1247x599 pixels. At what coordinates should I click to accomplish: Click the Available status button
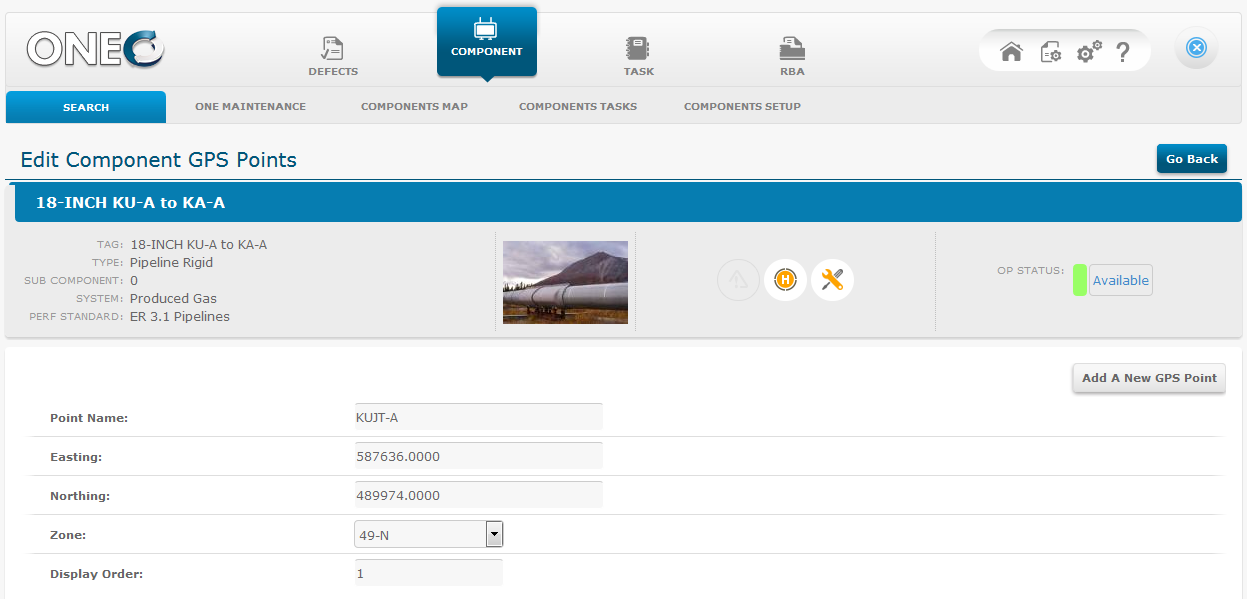click(x=1120, y=280)
